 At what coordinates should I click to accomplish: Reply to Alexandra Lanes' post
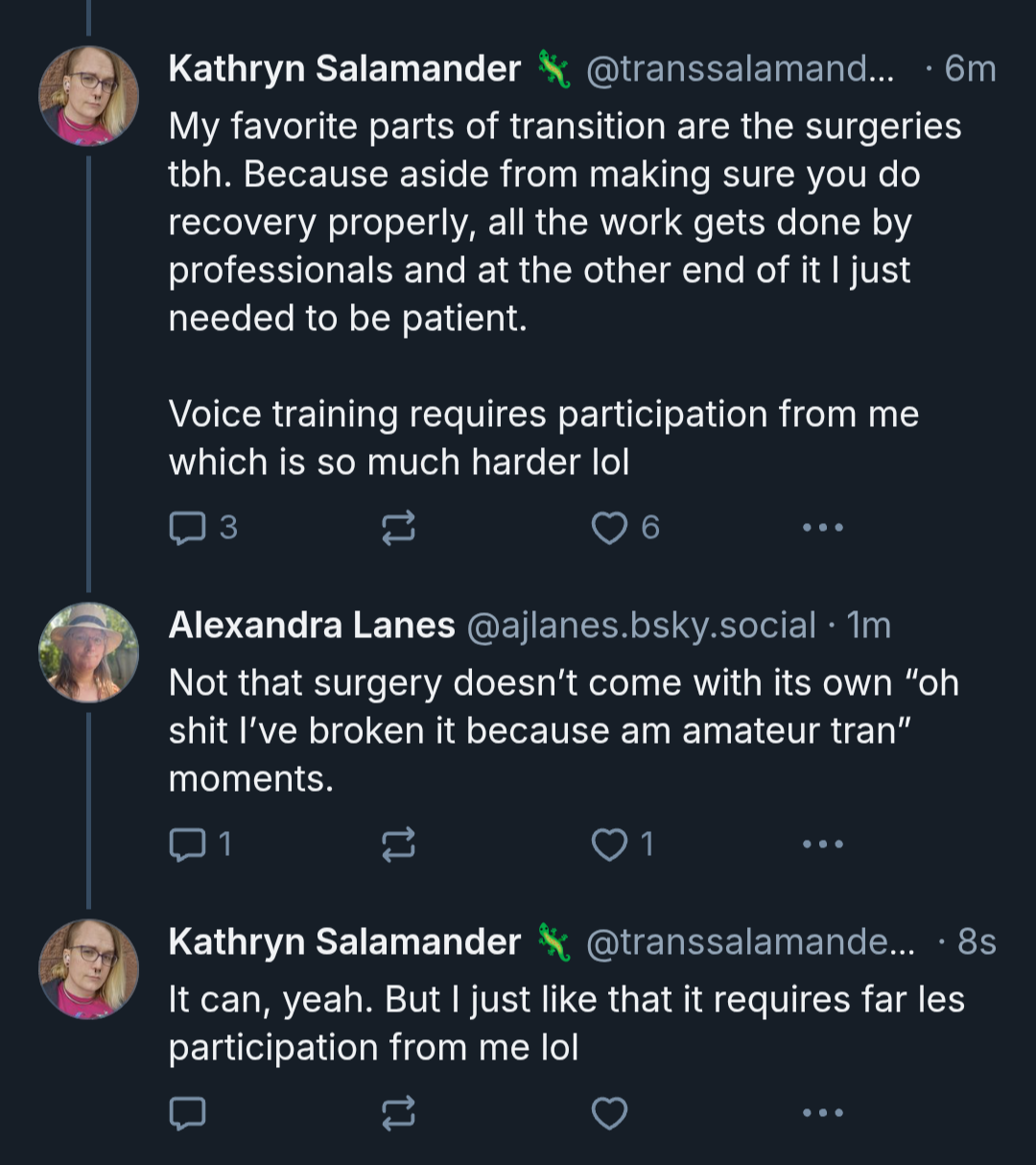pyautogui.click(x=200, y=844)
